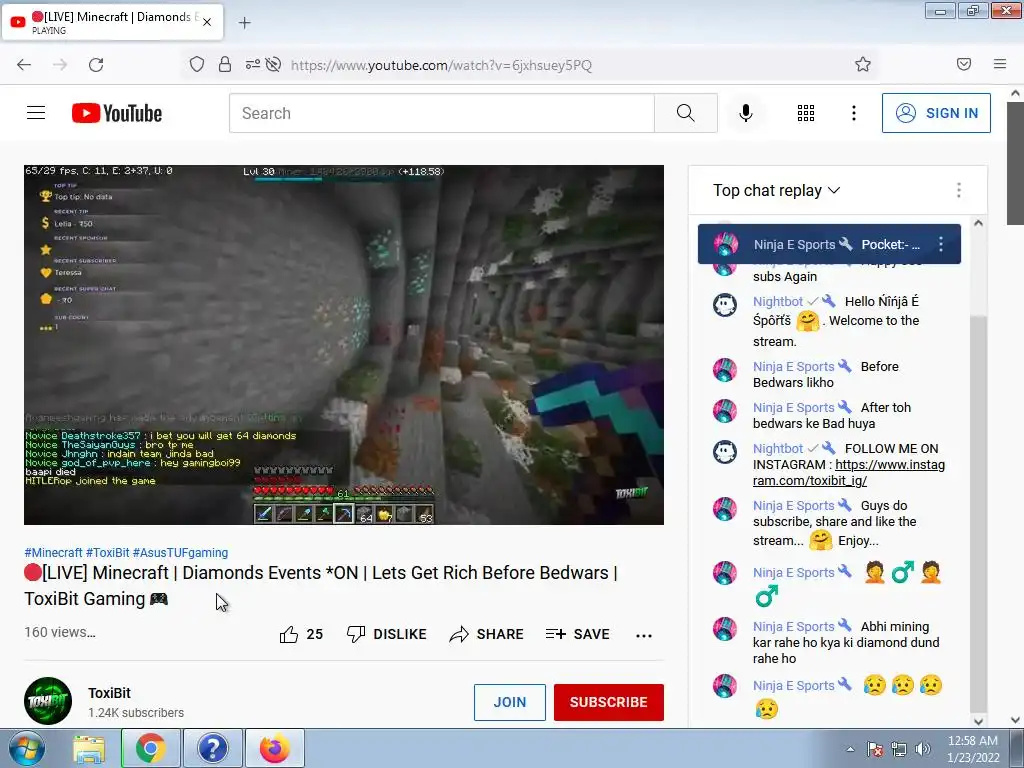This screenshot has width=1024, height=768.
Task: Click the red SUBSCRIBE button
Action: click(609, 702)
